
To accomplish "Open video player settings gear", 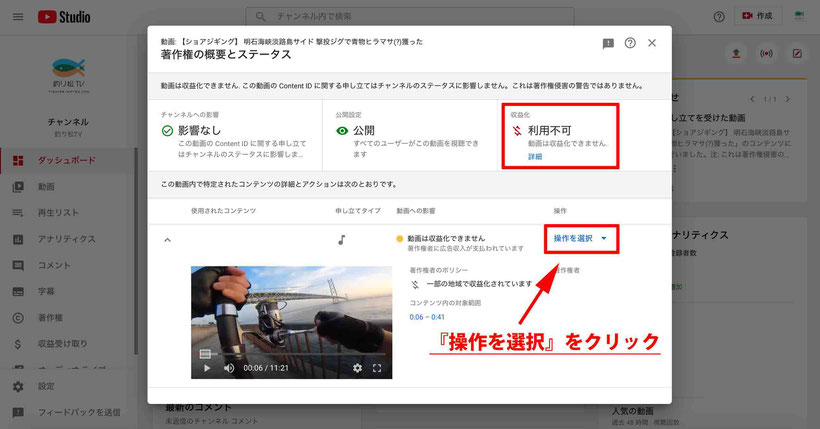I will coord(357,368).
